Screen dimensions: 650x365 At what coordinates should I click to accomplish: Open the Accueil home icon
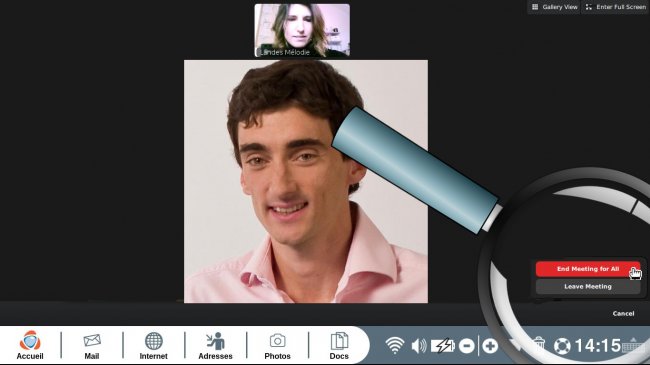pyautogui.click(x=30, y=345)
